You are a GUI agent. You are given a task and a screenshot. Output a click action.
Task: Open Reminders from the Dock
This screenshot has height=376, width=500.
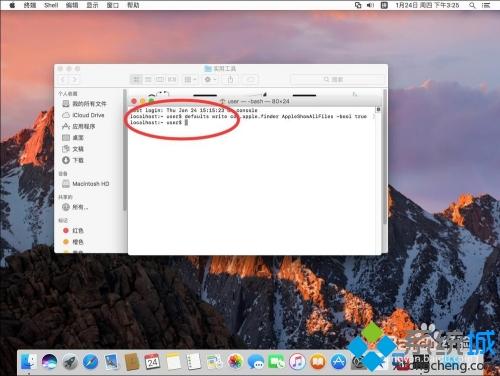(x=194, y=362)
